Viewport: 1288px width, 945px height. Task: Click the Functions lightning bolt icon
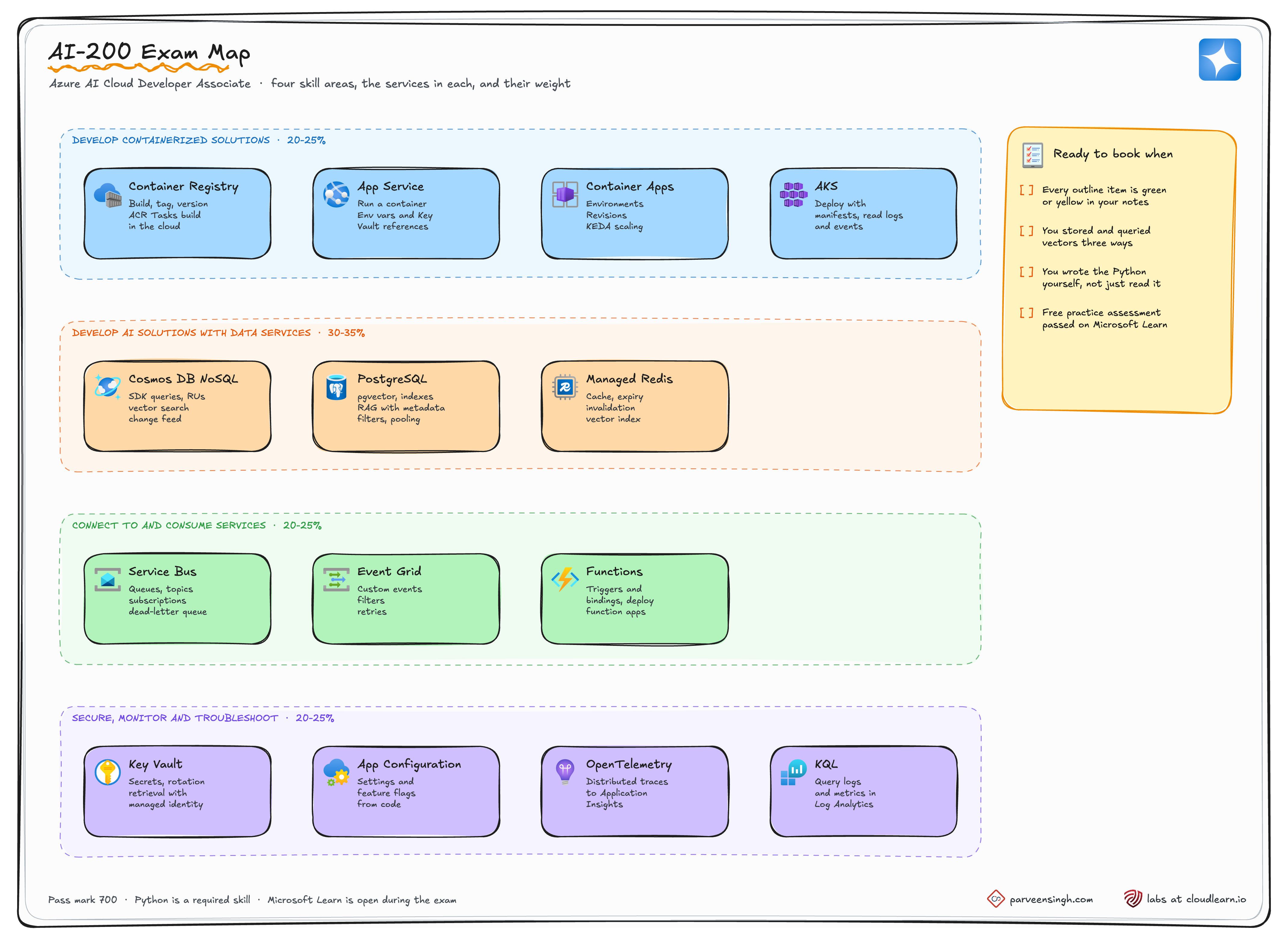click(x=565, y=579)
